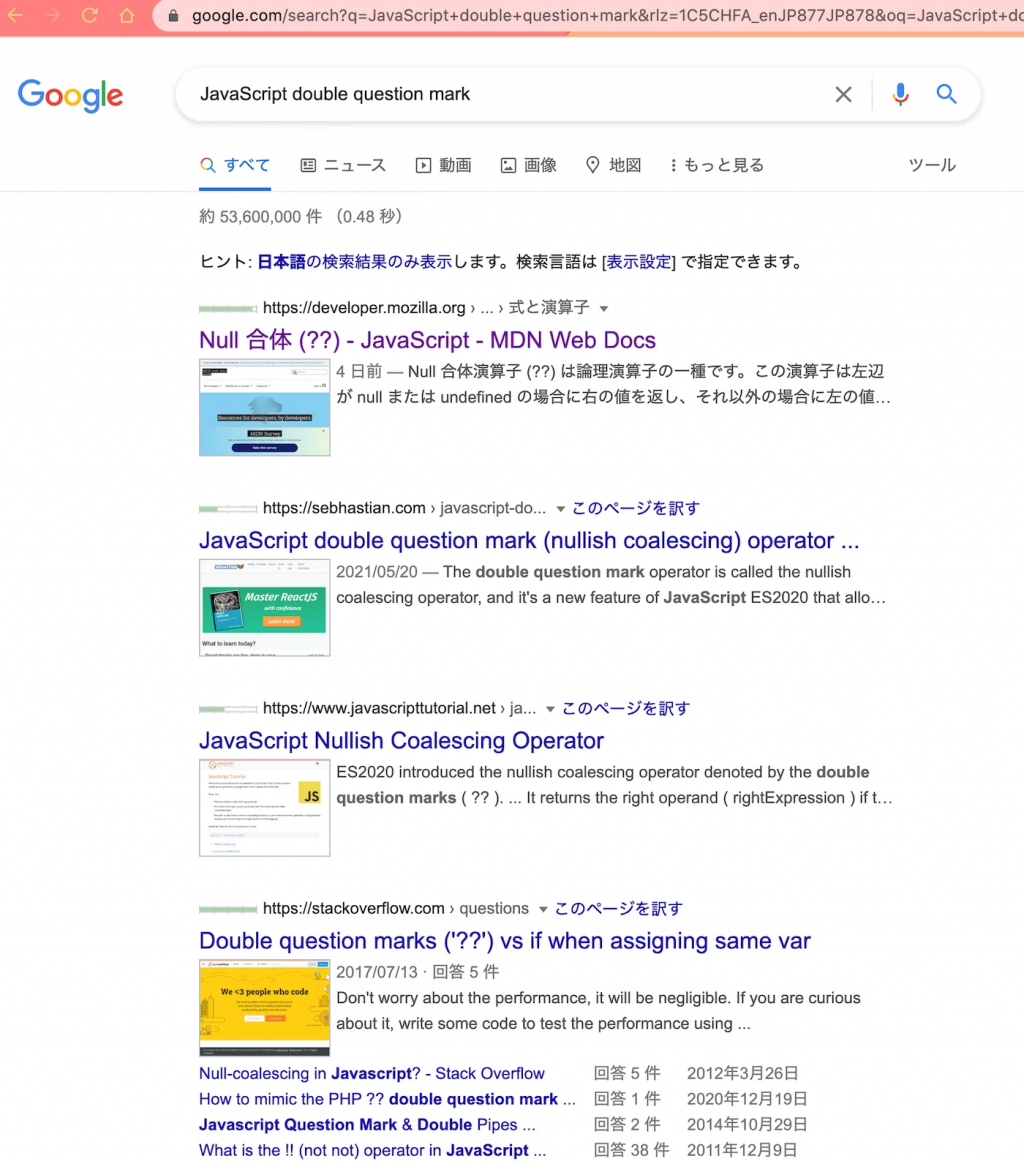Viewport: 1024px width, 1164px height.
Task: Click the padlock icon in address bar
Action: [x=173, y=16]
